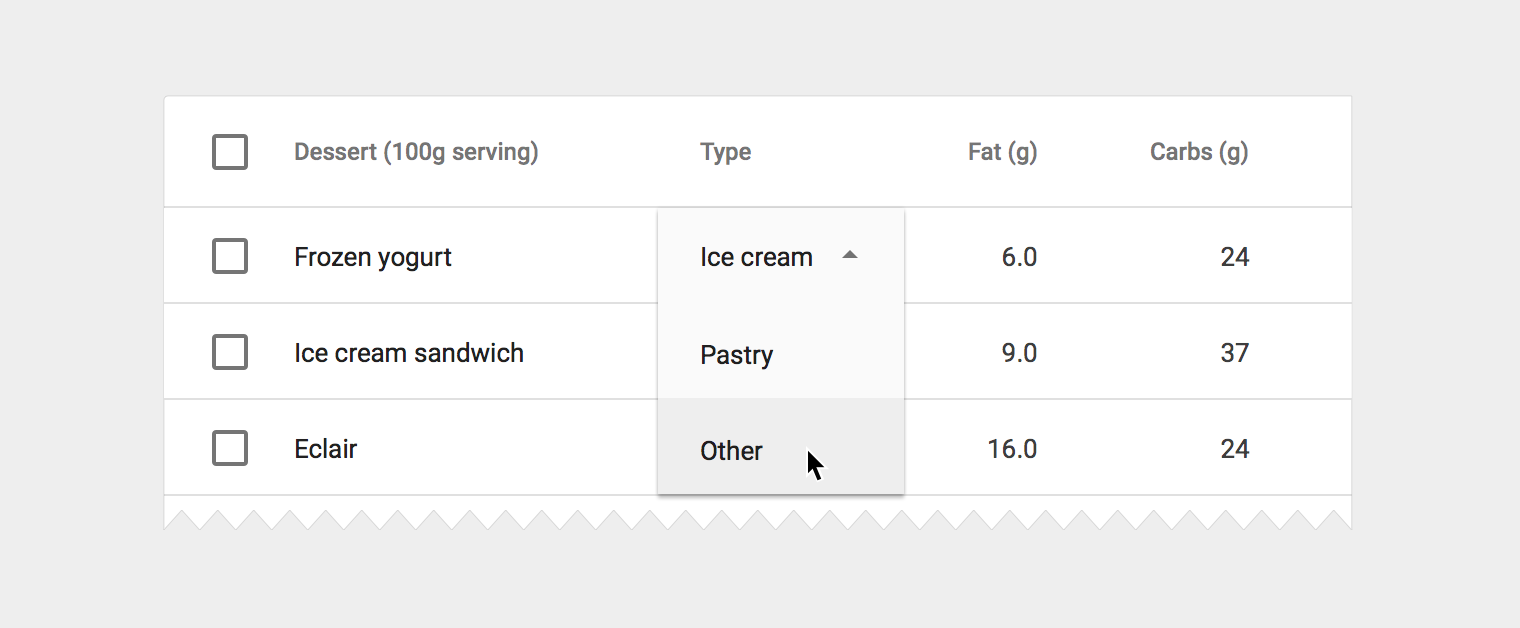Toggle the select-all checkbox in header
Screen dimensions: 1520x628
(x=230, y=152)
